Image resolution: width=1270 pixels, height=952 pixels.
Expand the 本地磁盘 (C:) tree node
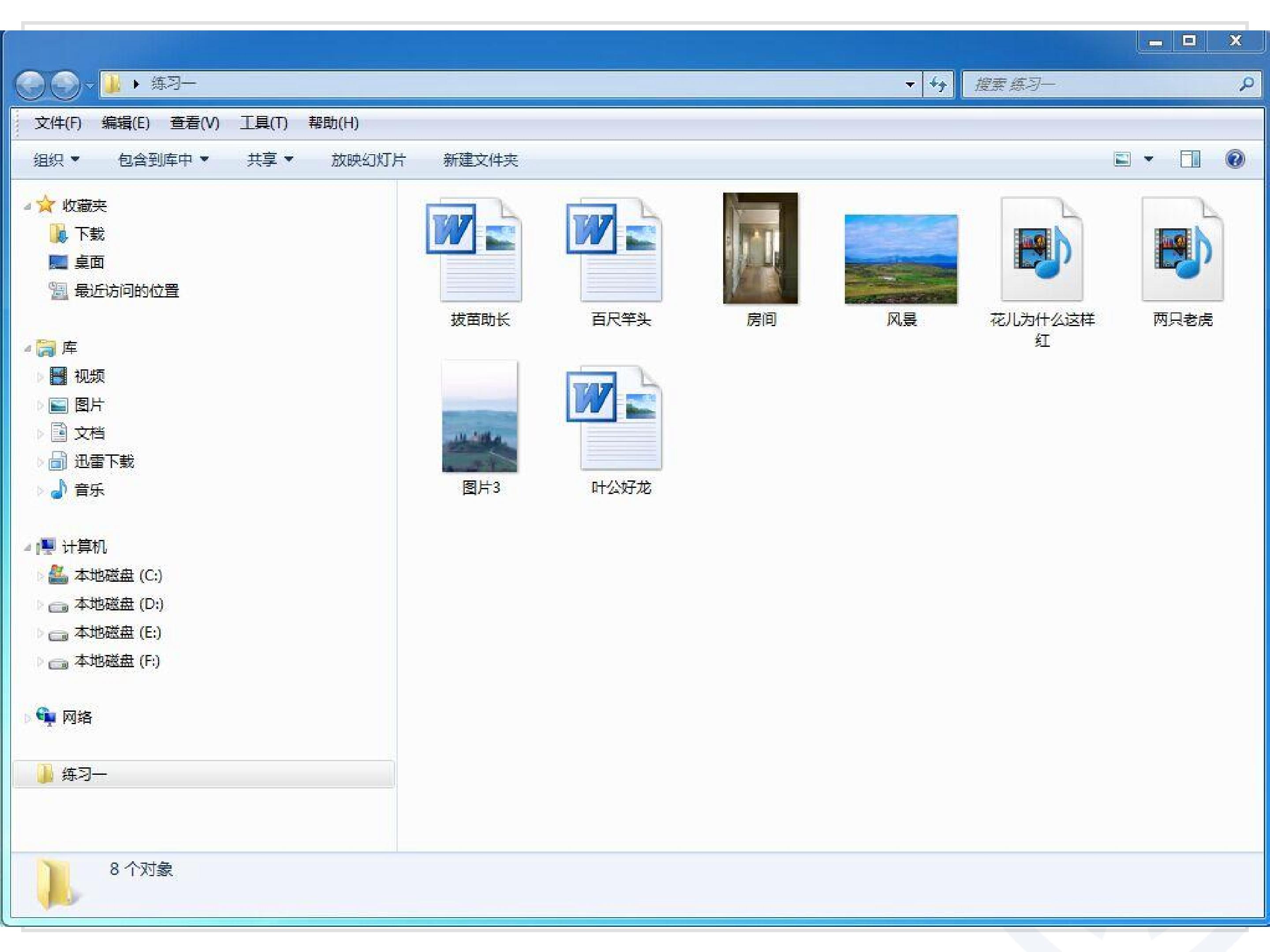[40, 576]
